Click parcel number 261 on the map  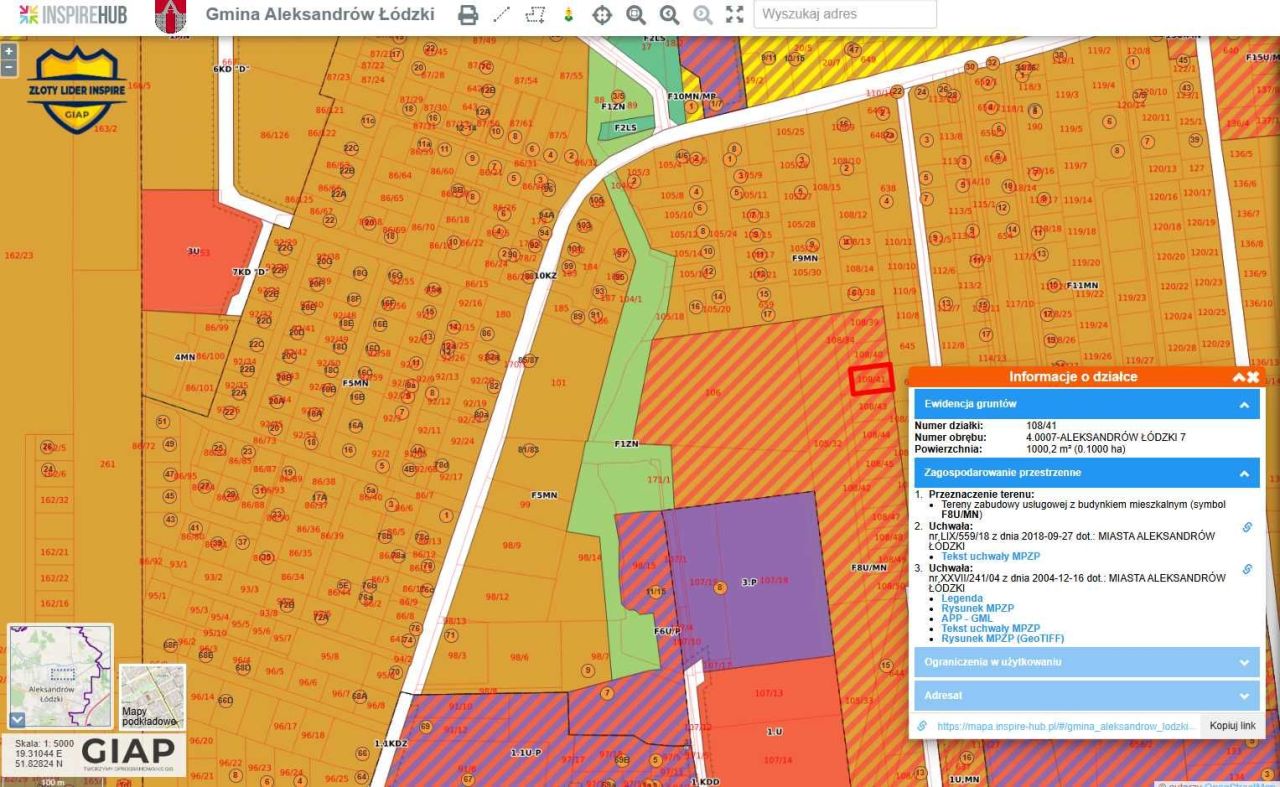point(108,464)
